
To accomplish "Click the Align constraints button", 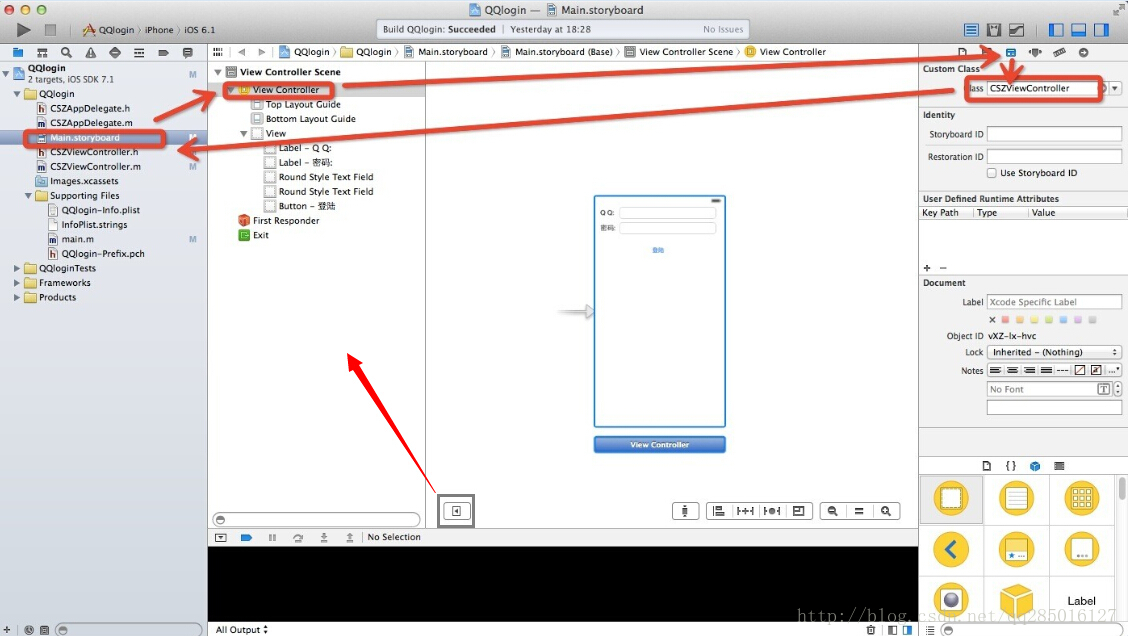I will click(x=719, y=511).
